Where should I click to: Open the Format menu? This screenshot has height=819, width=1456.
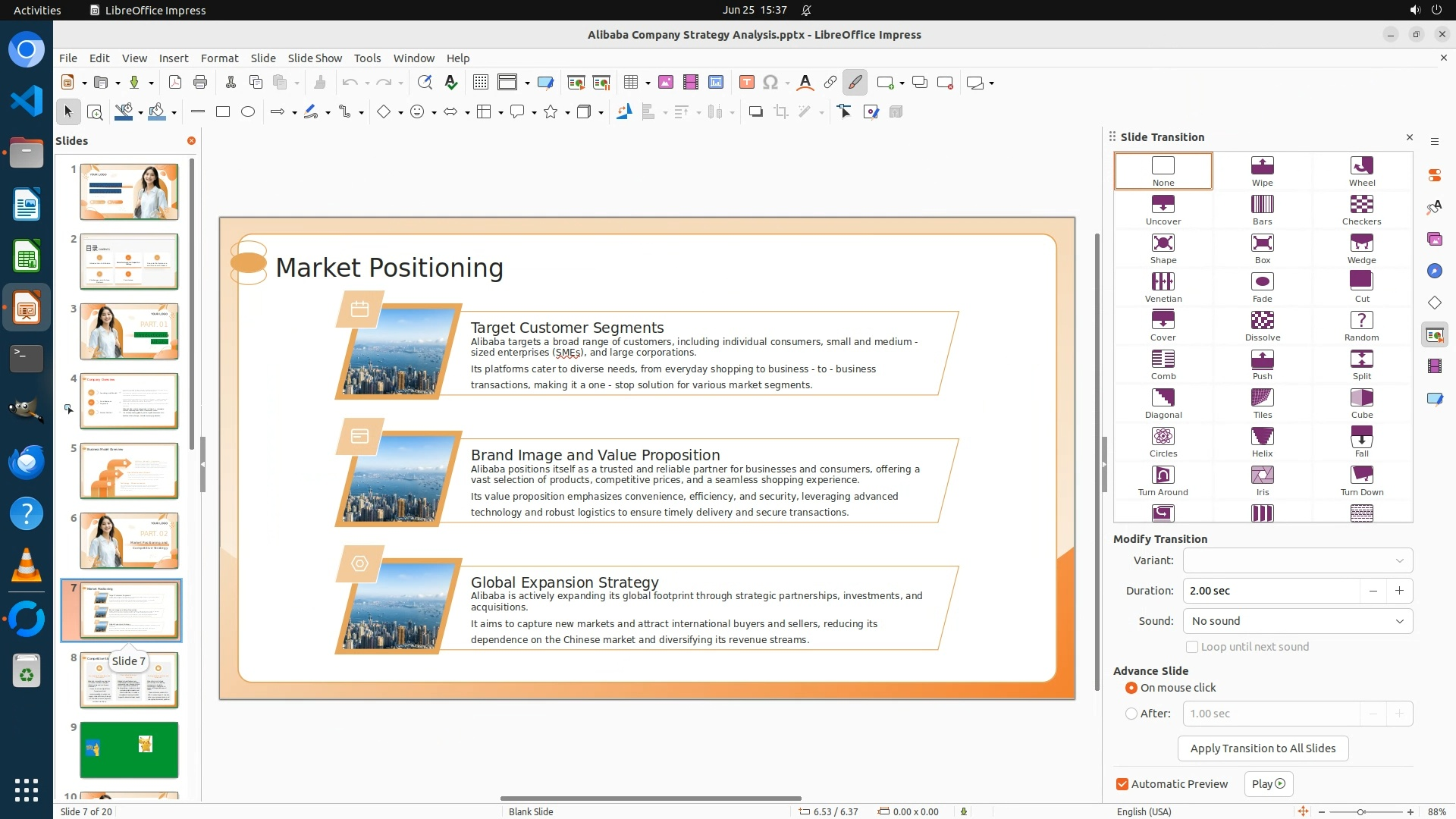(219, 58)
